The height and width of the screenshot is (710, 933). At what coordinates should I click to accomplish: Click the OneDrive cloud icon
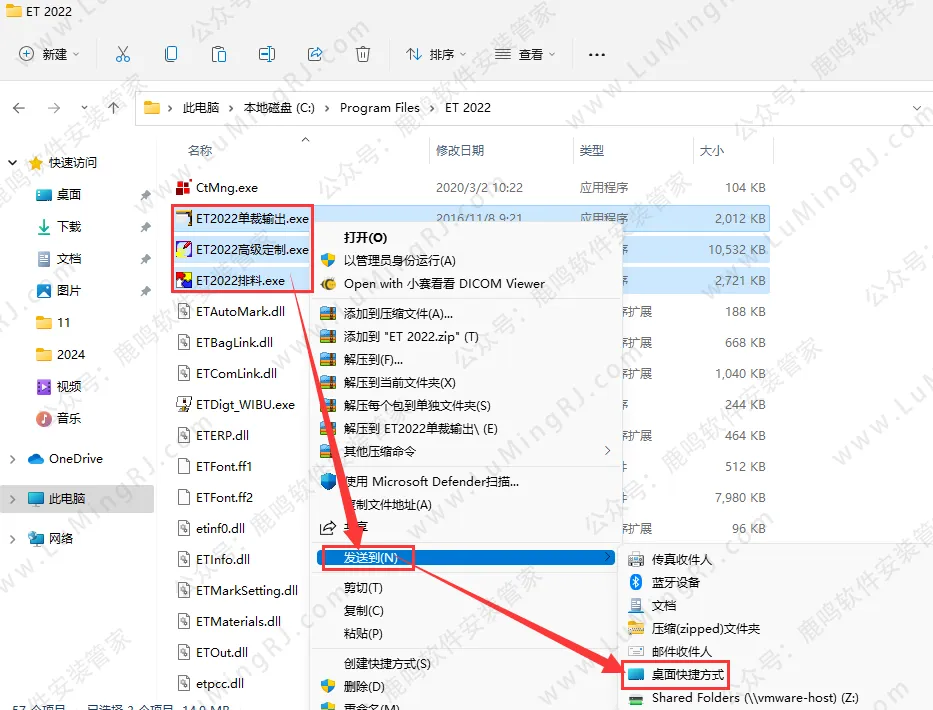pos(36,459)
